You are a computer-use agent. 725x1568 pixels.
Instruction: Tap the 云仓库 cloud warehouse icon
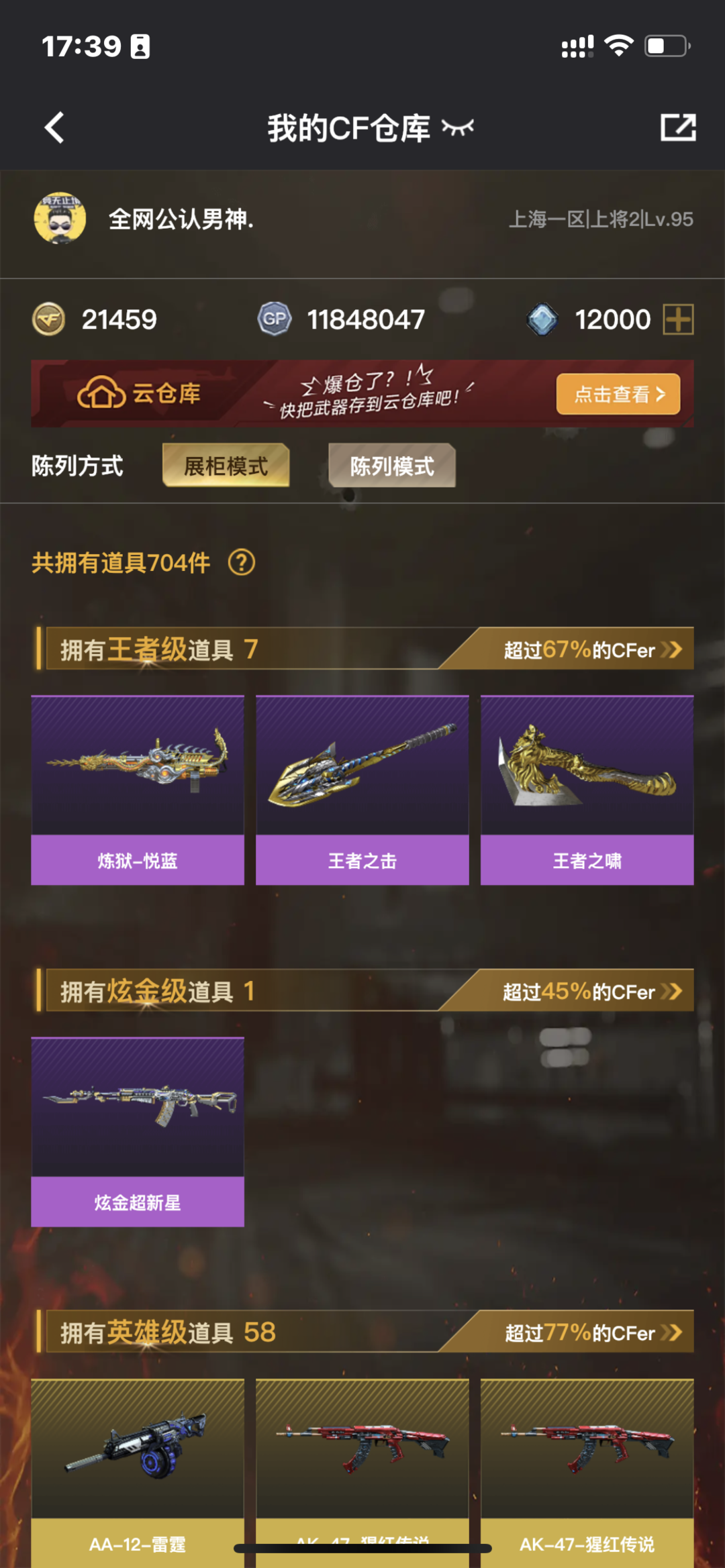coord(101,393)
